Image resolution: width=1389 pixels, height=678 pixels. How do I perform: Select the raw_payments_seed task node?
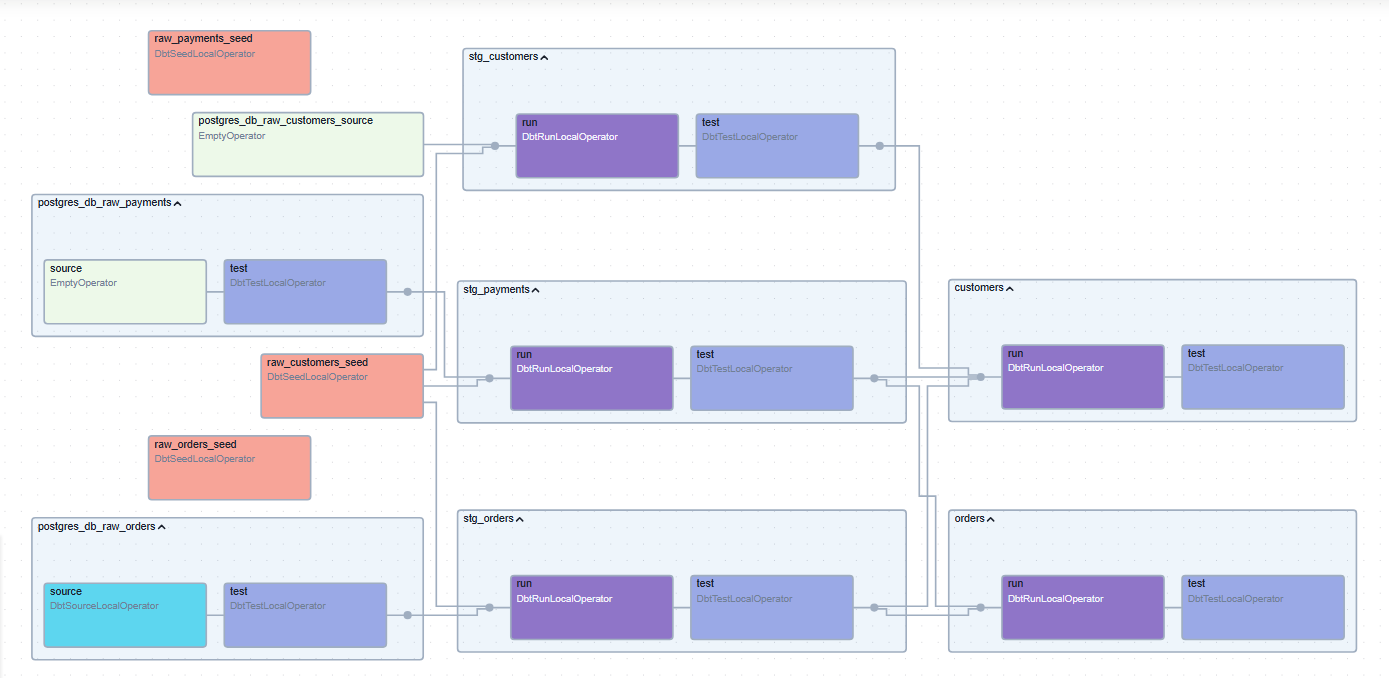click(x=229, y=62)
